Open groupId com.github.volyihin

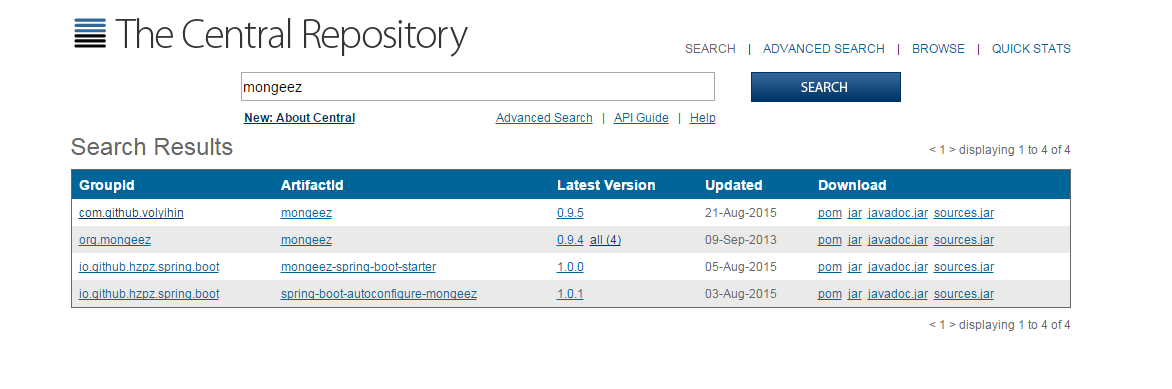(132, 213)
